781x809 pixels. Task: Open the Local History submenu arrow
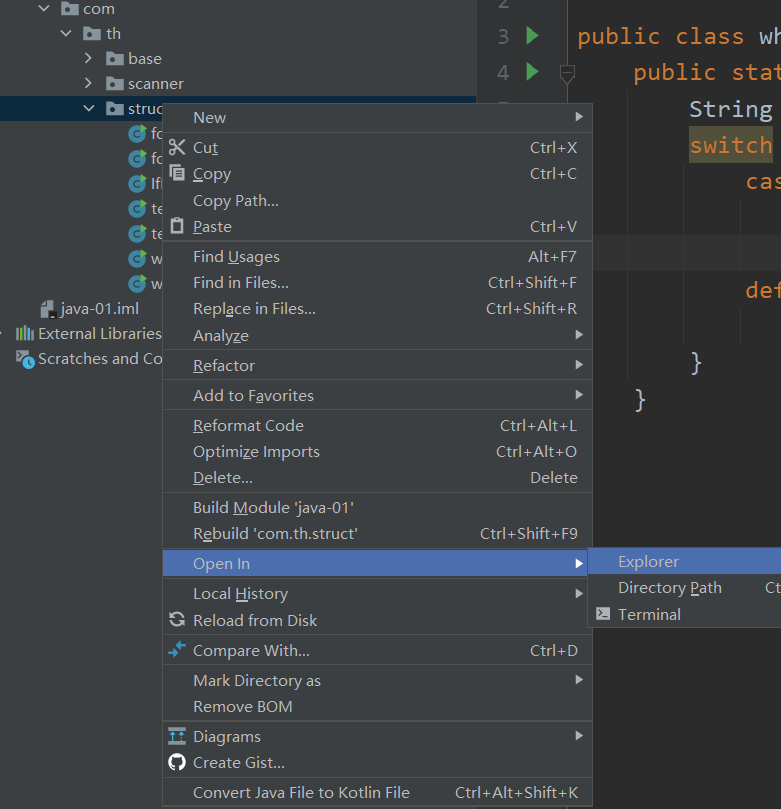tap(579, 593)
